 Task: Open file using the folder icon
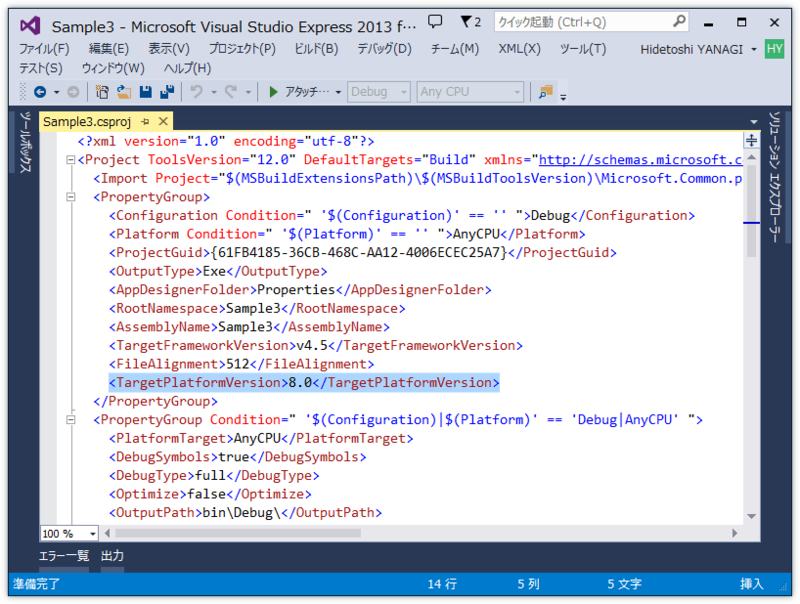pos(124,92)
